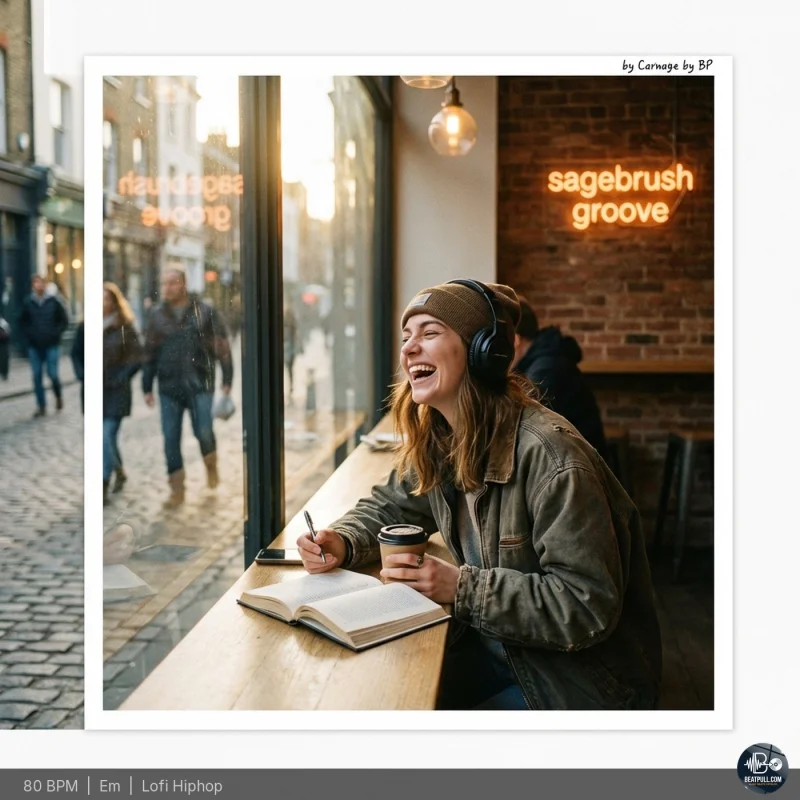Click the 'by Carnage by BP' credit
The image size is (800, 800).
(667, 66)
